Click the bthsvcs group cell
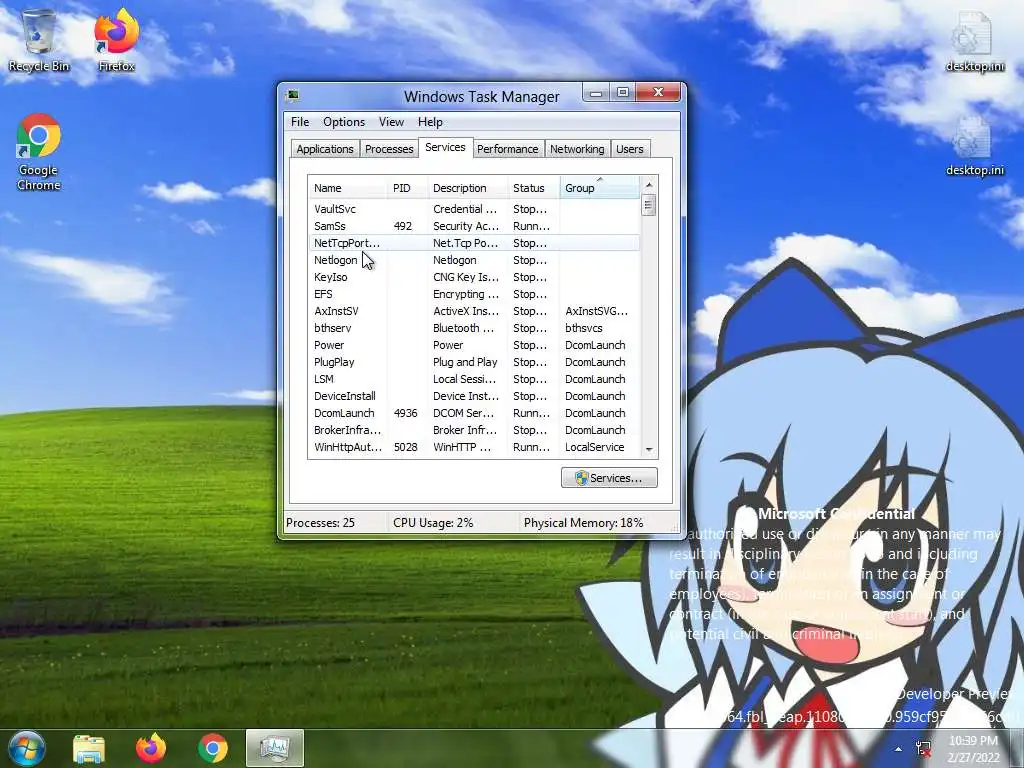The width and height of the screenshot is (1024, 768). tap(584, 328)
